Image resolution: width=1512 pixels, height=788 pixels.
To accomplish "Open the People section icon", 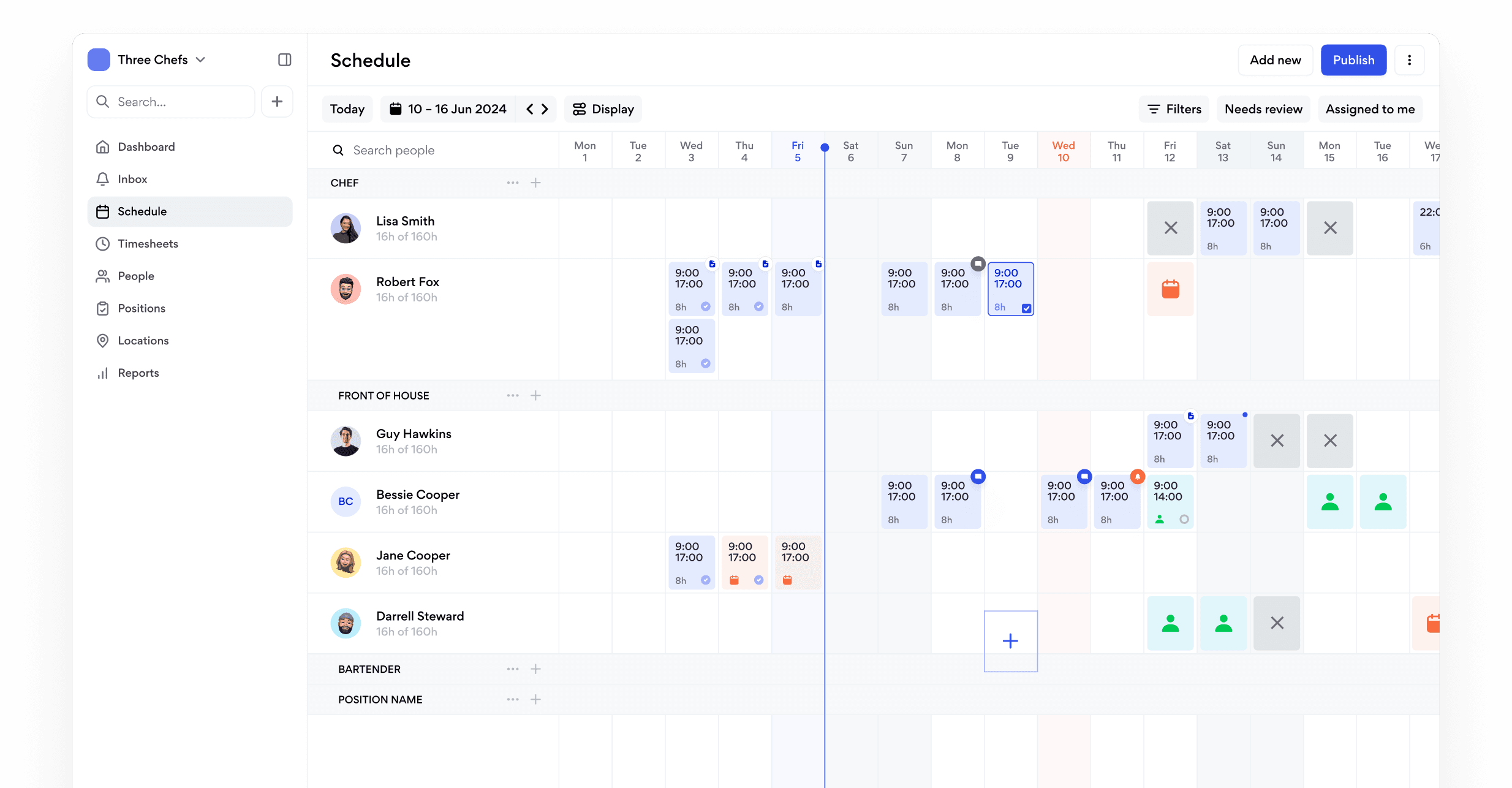I will pos(103,276).
